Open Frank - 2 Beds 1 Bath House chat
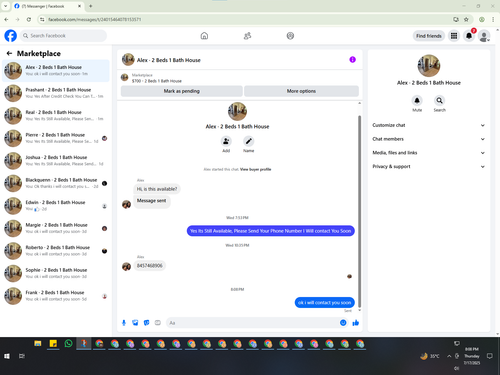This screenshot has width=500, height=375. [x=56, y=296]
